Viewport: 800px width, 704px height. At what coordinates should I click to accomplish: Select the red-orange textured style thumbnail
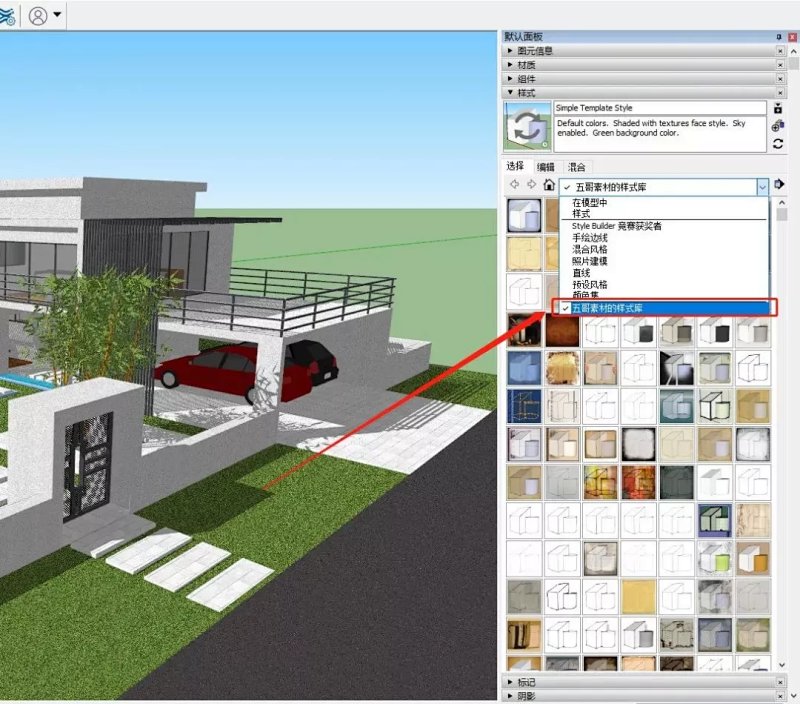[x=638, y=482]
